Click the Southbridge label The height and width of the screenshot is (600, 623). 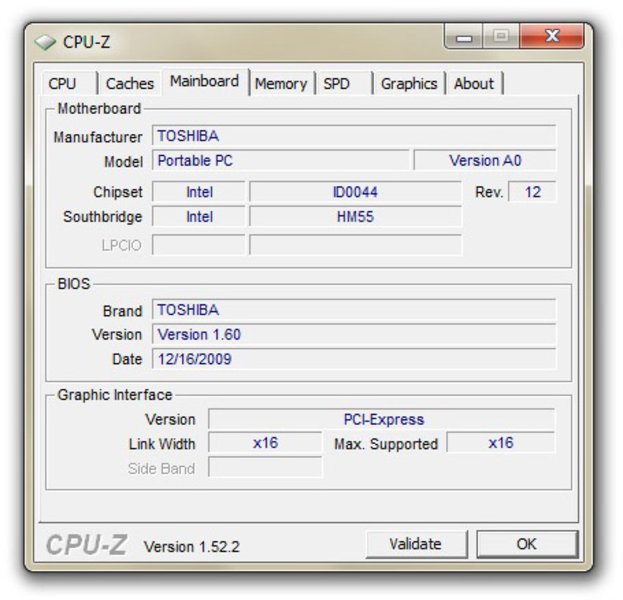[103, 217]
